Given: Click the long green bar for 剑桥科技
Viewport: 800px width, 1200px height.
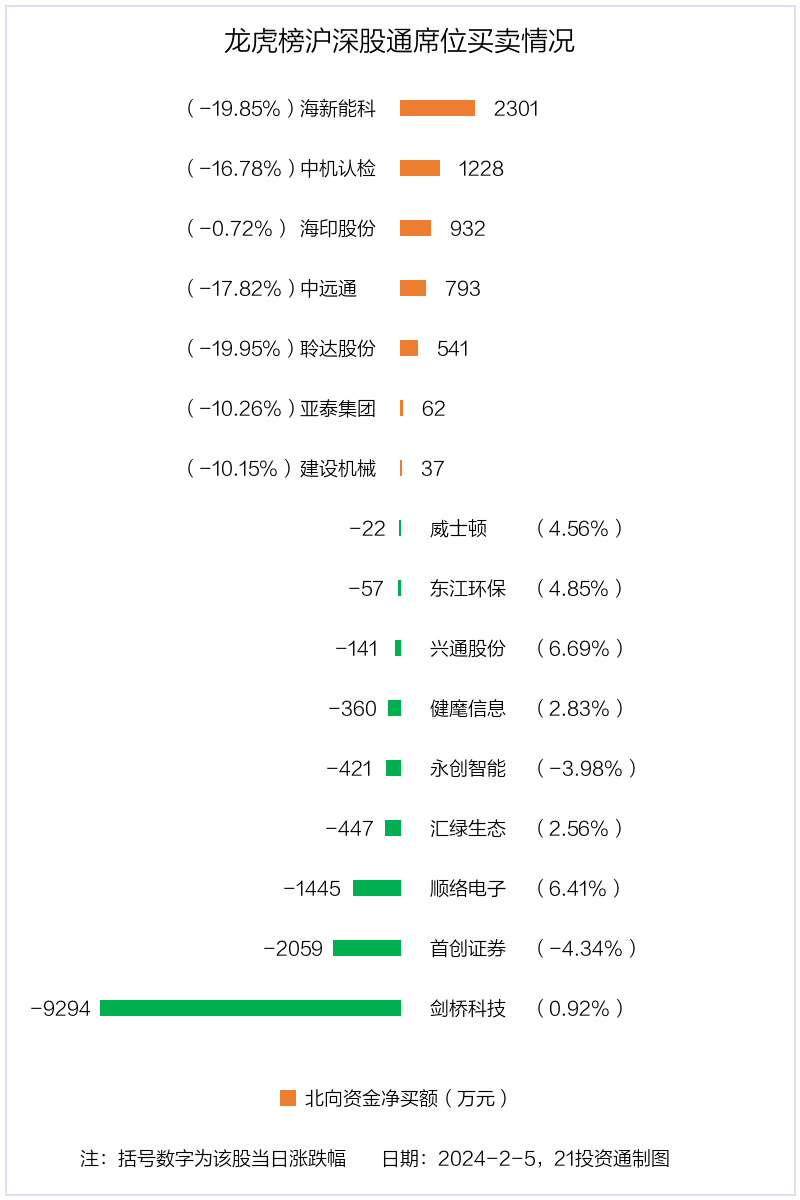Looking at the screenshot, I should coord(250,1008).
